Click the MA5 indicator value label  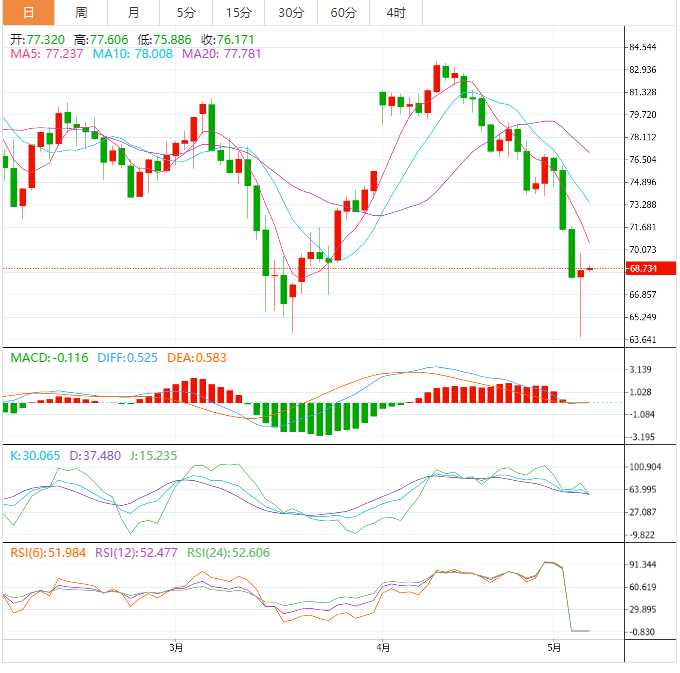[x=46, y=53]
